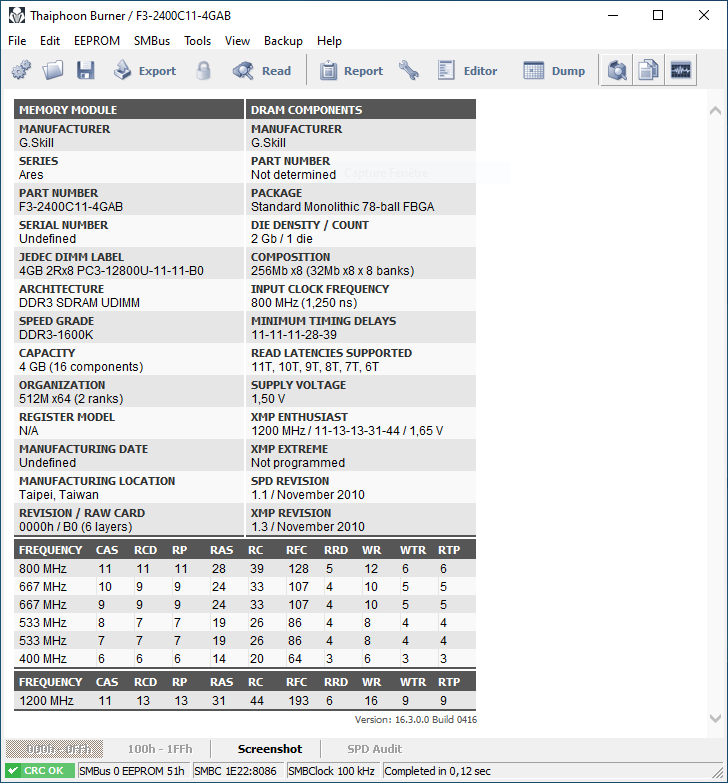Click the 2 Gb / 1 die density value
The height and width of the screenshot is (783, 728).
click(282, 239)
